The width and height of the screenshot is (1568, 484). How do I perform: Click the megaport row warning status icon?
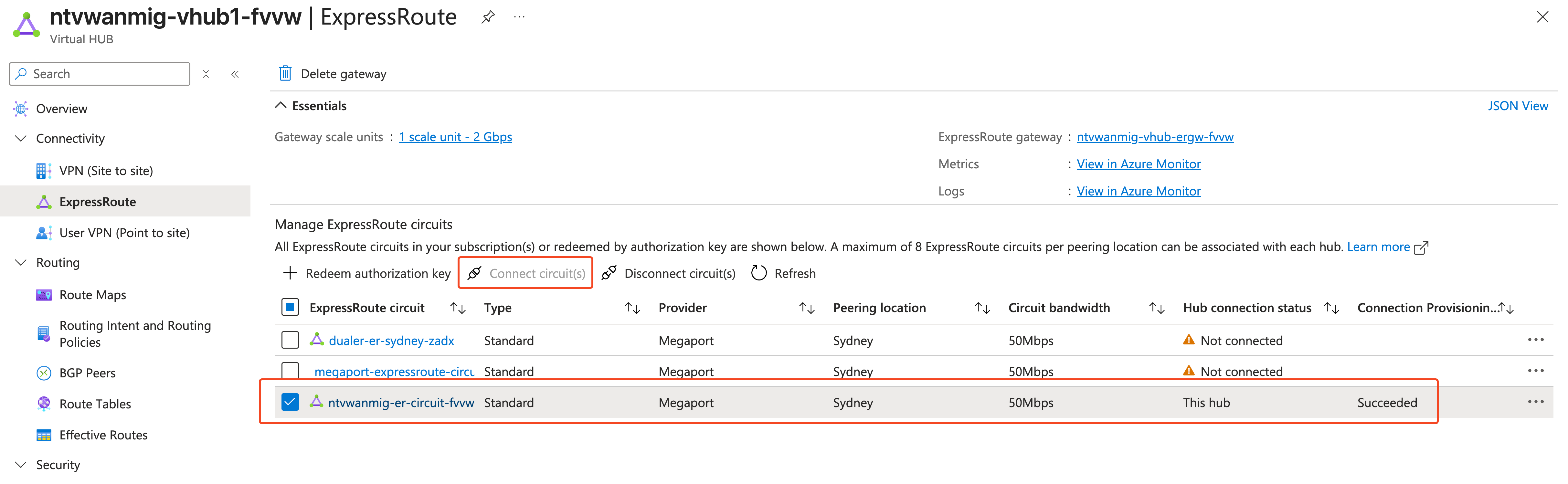1189,371
